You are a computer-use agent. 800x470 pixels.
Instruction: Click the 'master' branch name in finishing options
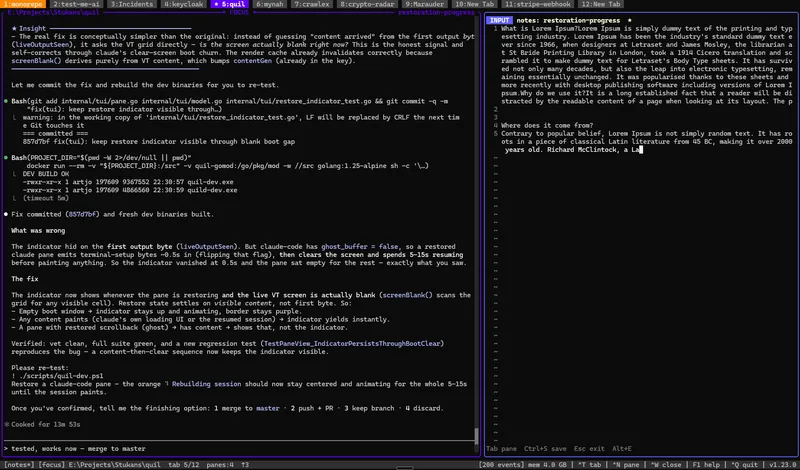pos(268,408)
